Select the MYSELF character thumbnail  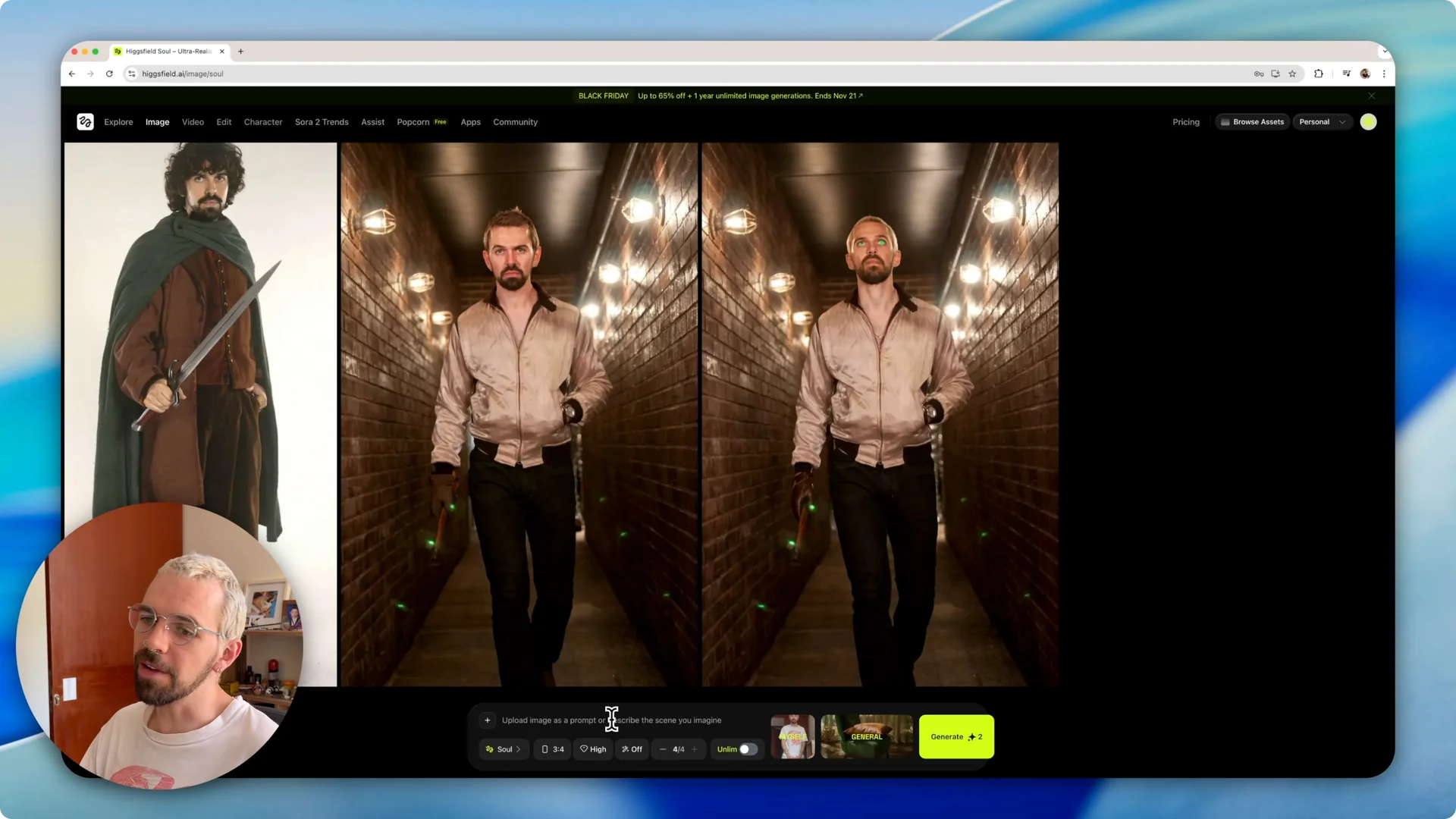792,736
